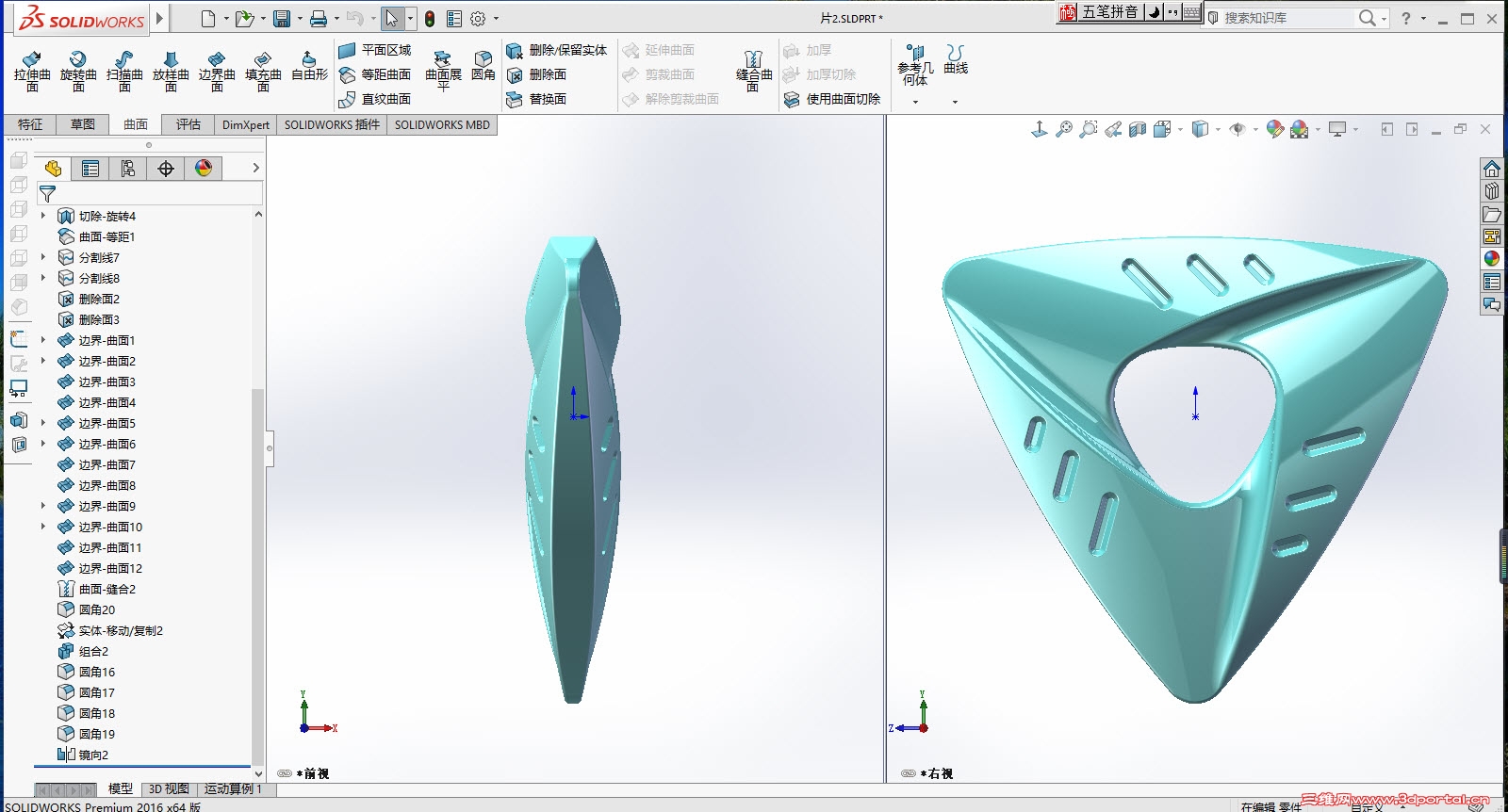Image resolution: width=1508 pixels, height=812 pixels.
Task: Open the 曲线 dropdown arrow
Action: 955,102
